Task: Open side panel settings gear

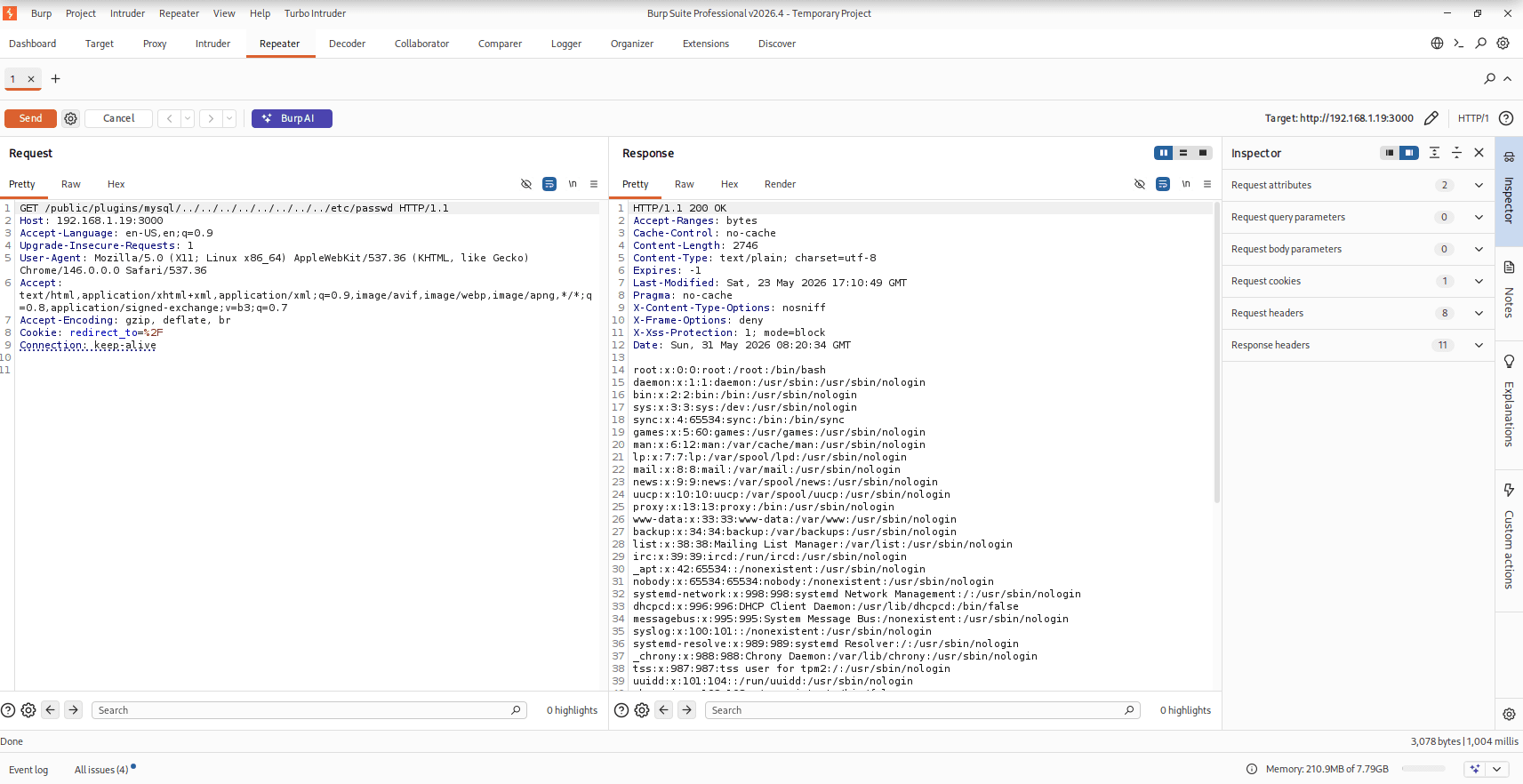Action: [x=1509, y=714]
